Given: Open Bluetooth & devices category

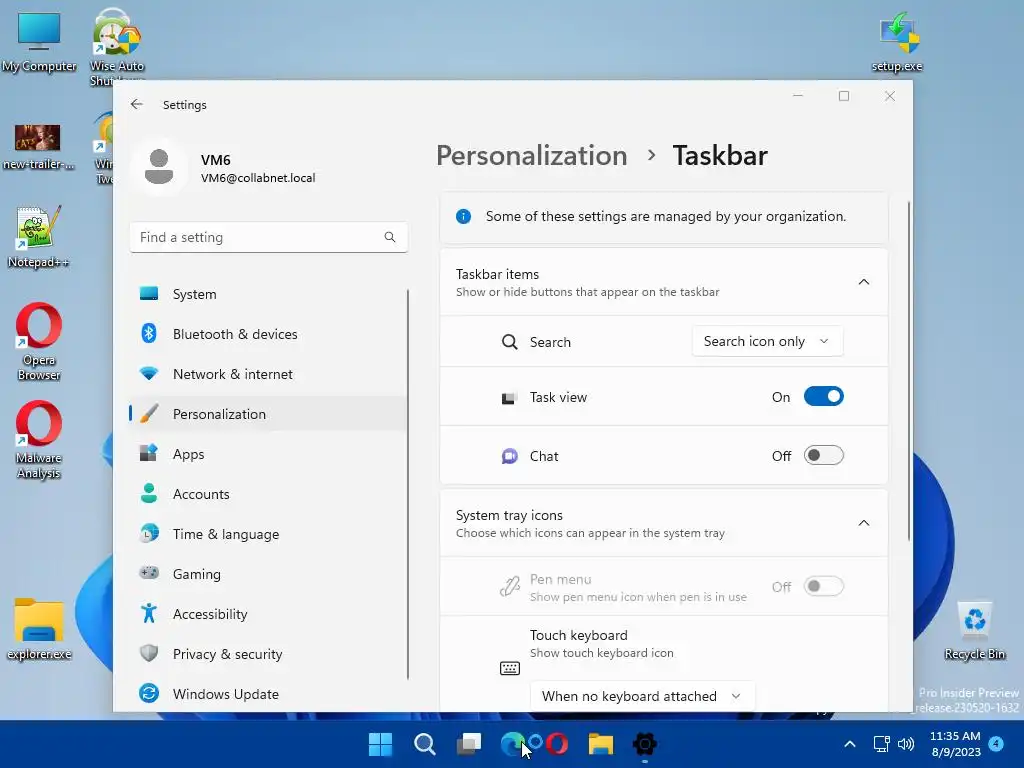Looking at the screenshot, I should [268, 334].
